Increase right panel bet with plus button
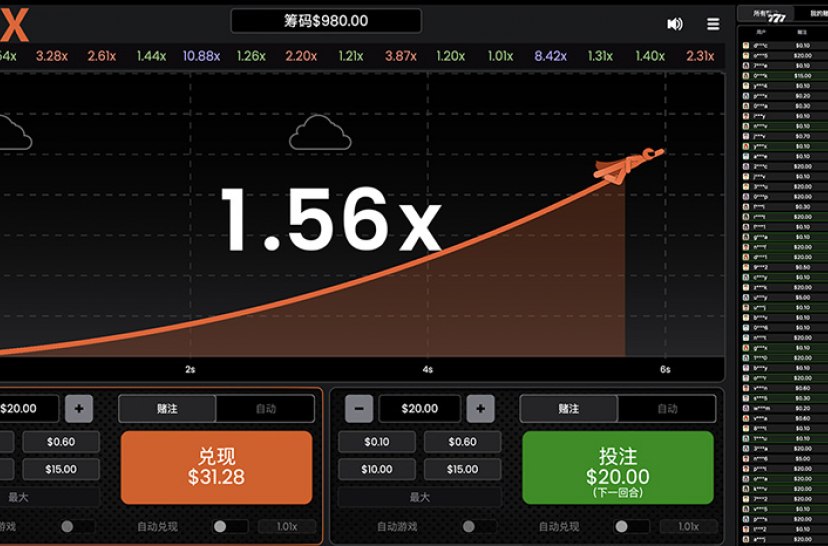Viewport: 828px width, 546px height. tap(481, 409)
